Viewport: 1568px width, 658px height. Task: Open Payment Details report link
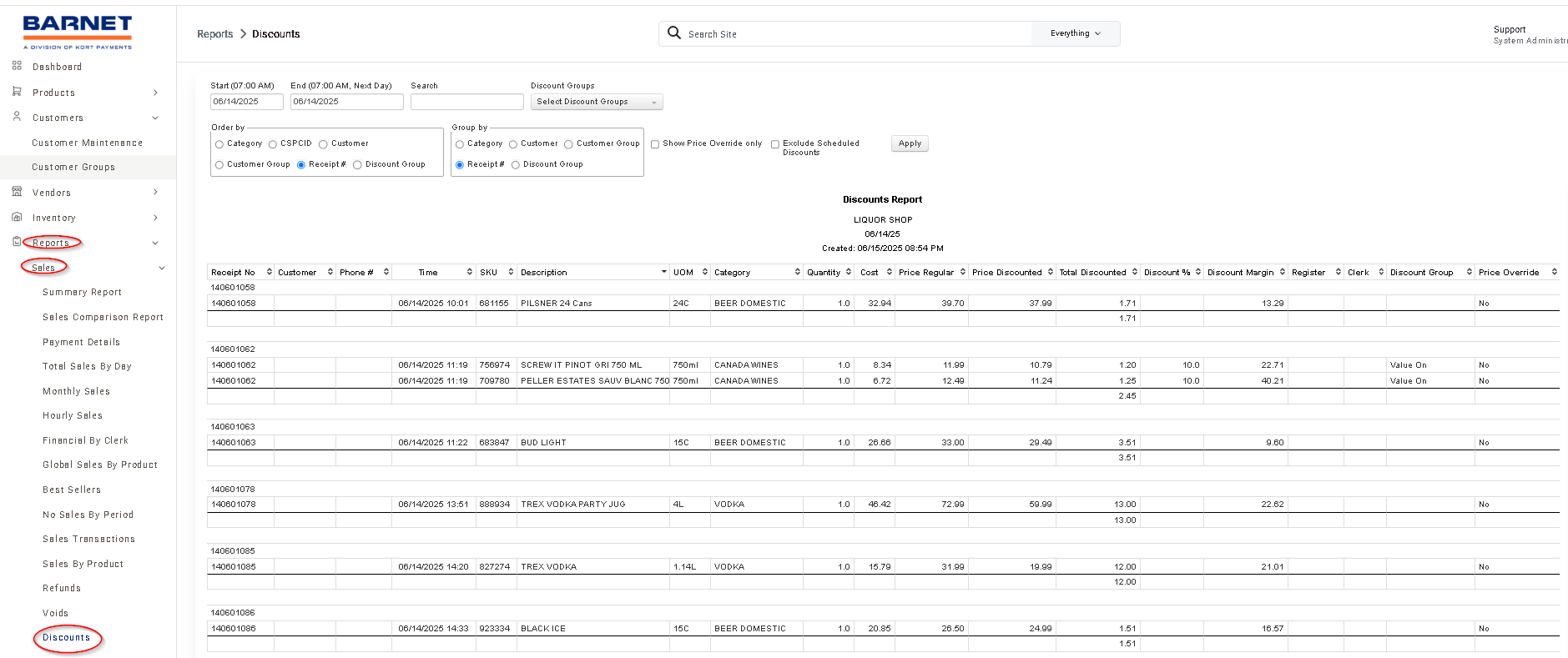click(82, 342)
